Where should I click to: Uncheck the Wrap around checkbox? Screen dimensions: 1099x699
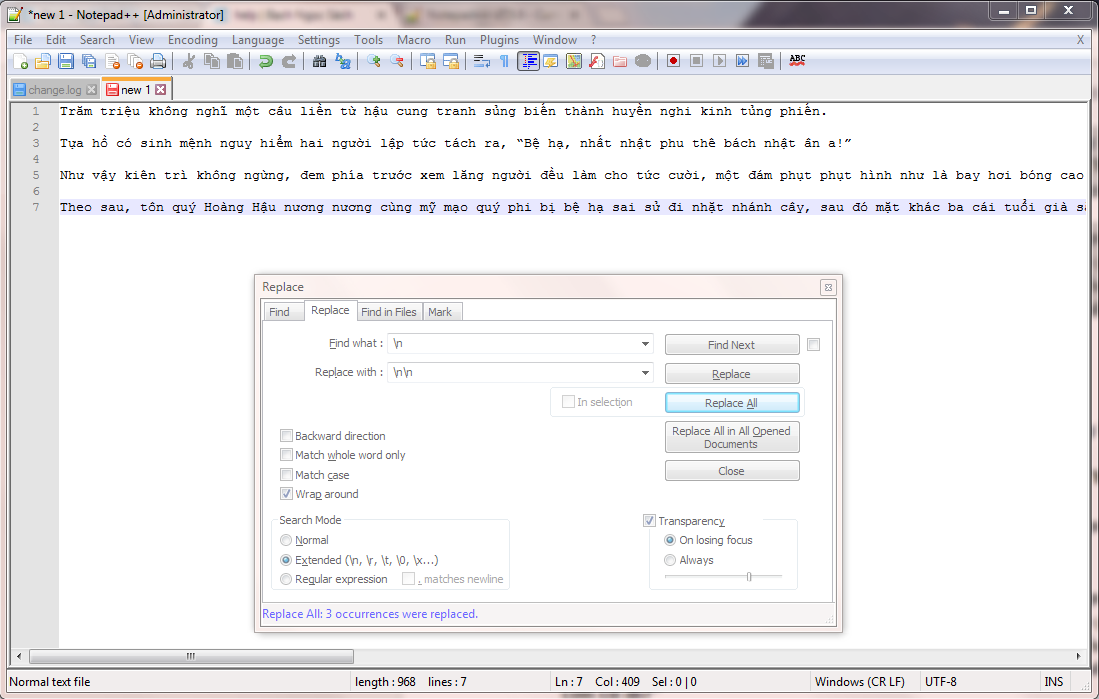pos(287,494)
